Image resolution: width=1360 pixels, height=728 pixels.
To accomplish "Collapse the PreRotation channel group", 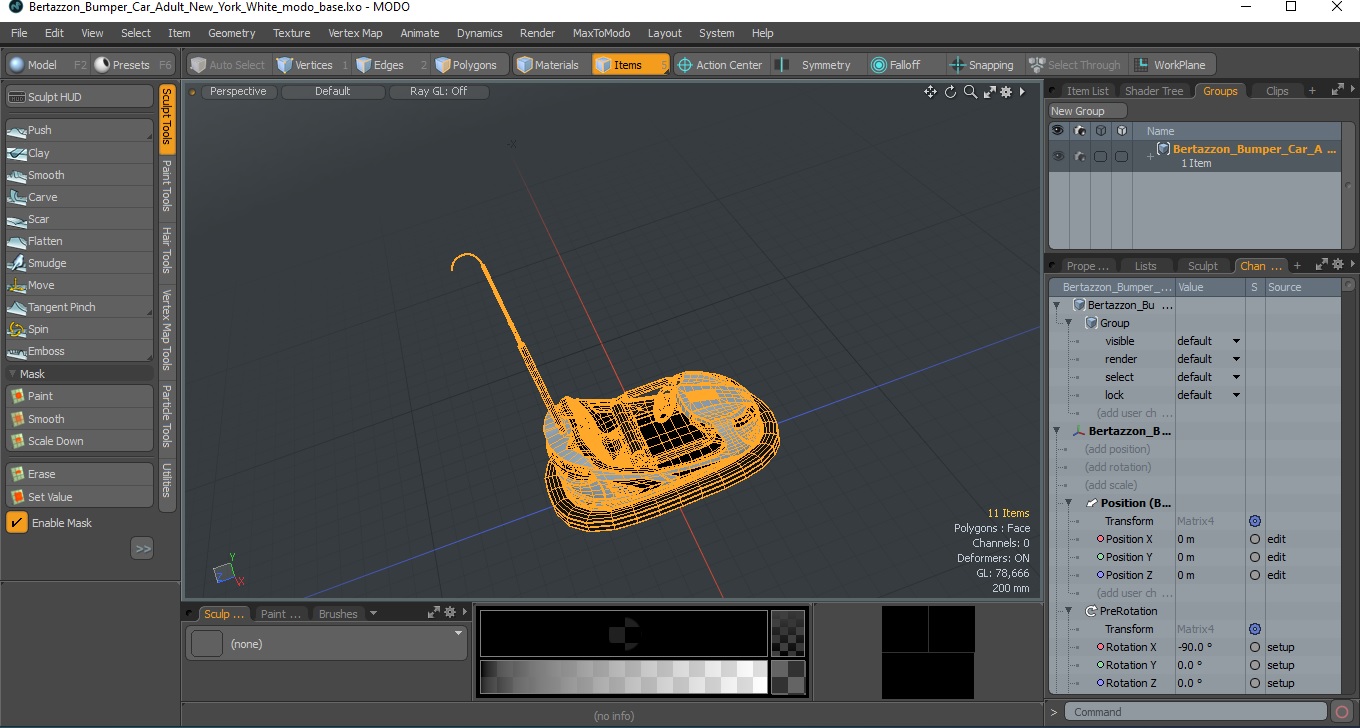I will point(1069,611).
